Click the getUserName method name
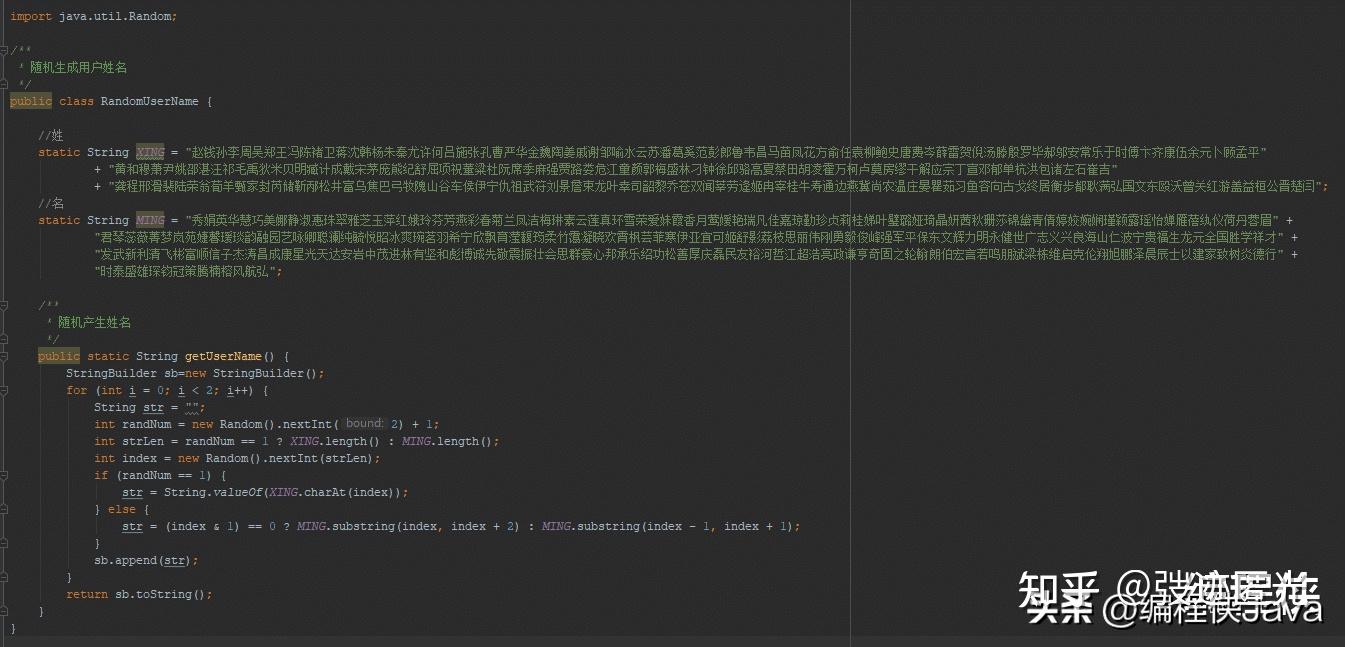Screen dimensions: 1345x647 tap(223, 356)
